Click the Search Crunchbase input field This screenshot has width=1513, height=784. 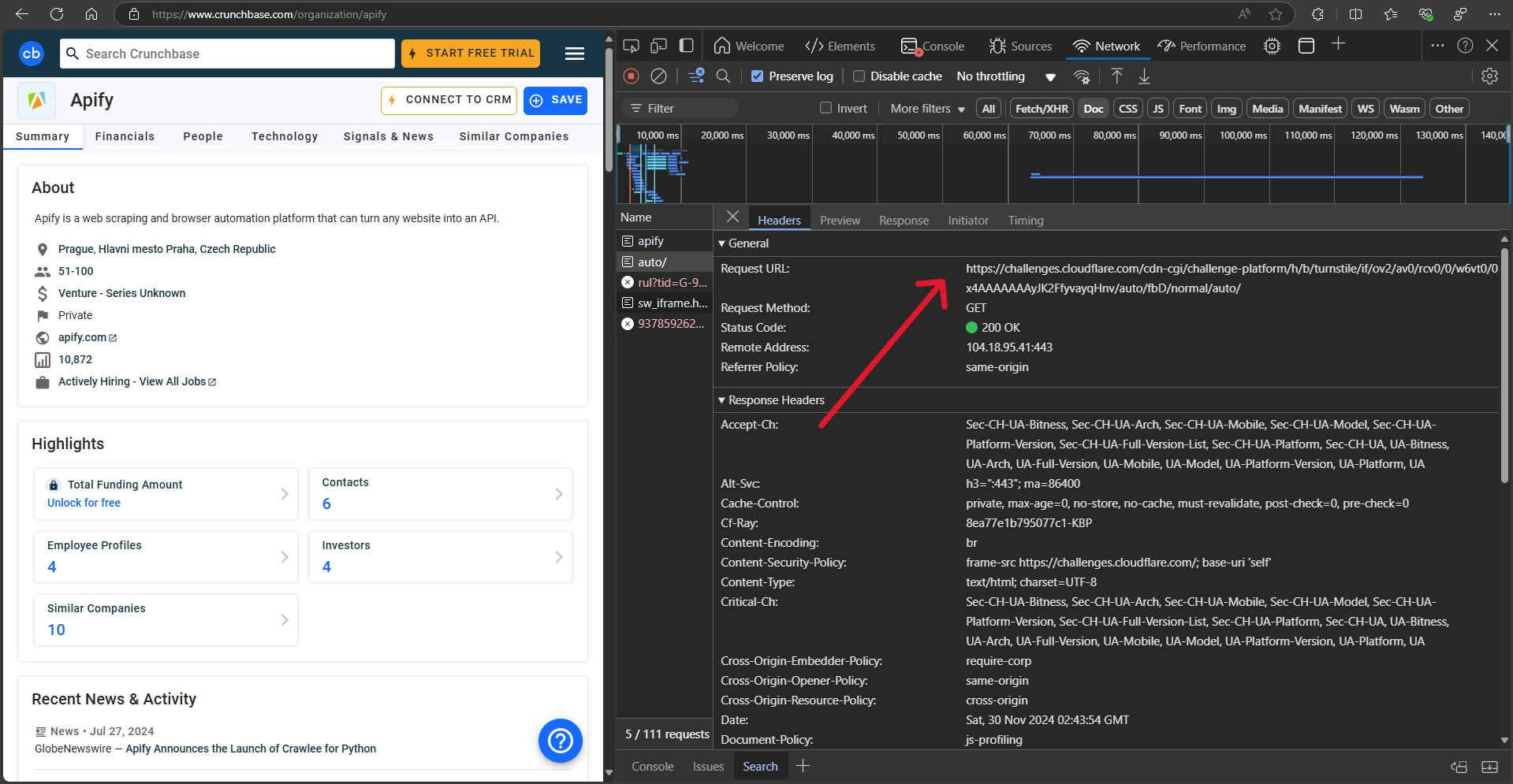(x=229, y=54)
